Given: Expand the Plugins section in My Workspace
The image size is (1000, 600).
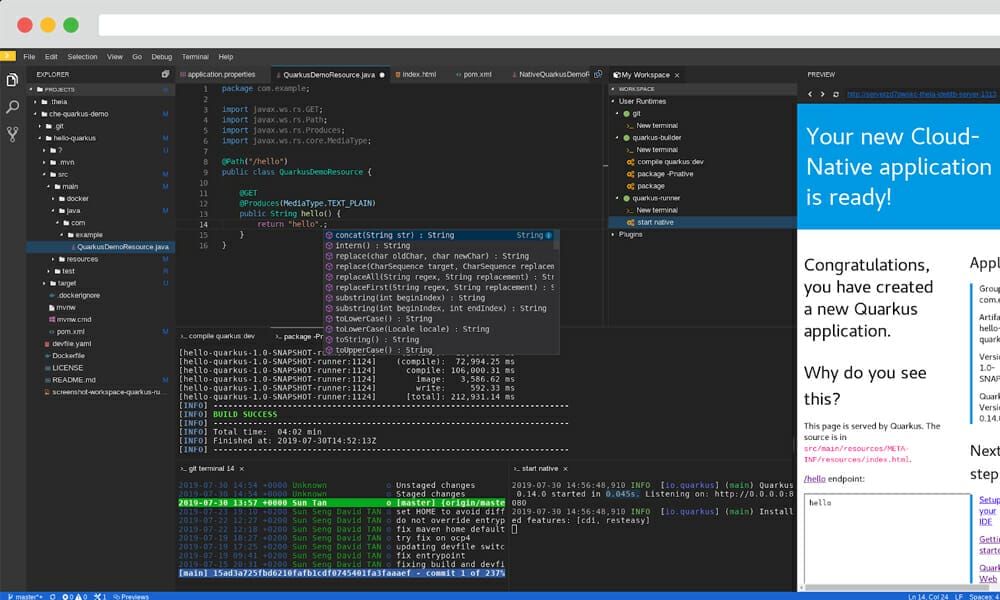Looking at the screenshot, I should coord(630,234).
